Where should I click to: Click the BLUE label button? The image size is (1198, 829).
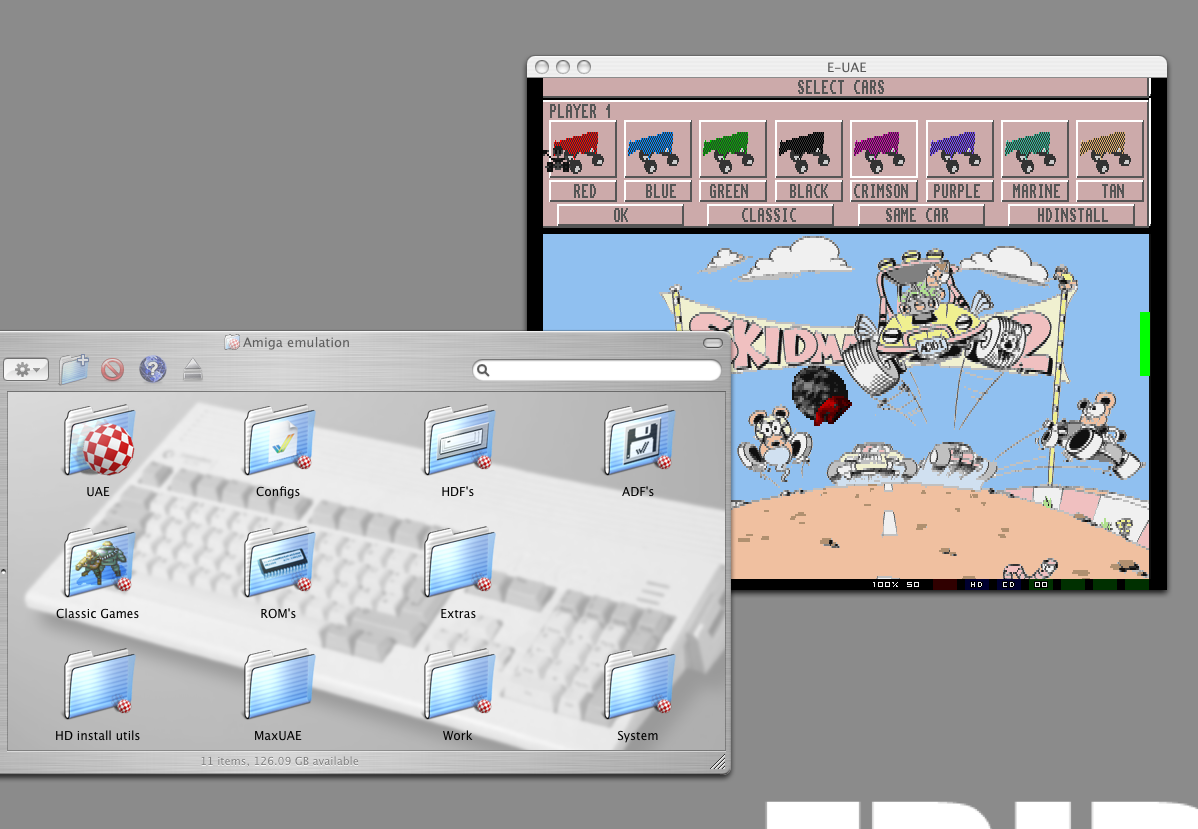pyautogui.click(x=659, y=191)
